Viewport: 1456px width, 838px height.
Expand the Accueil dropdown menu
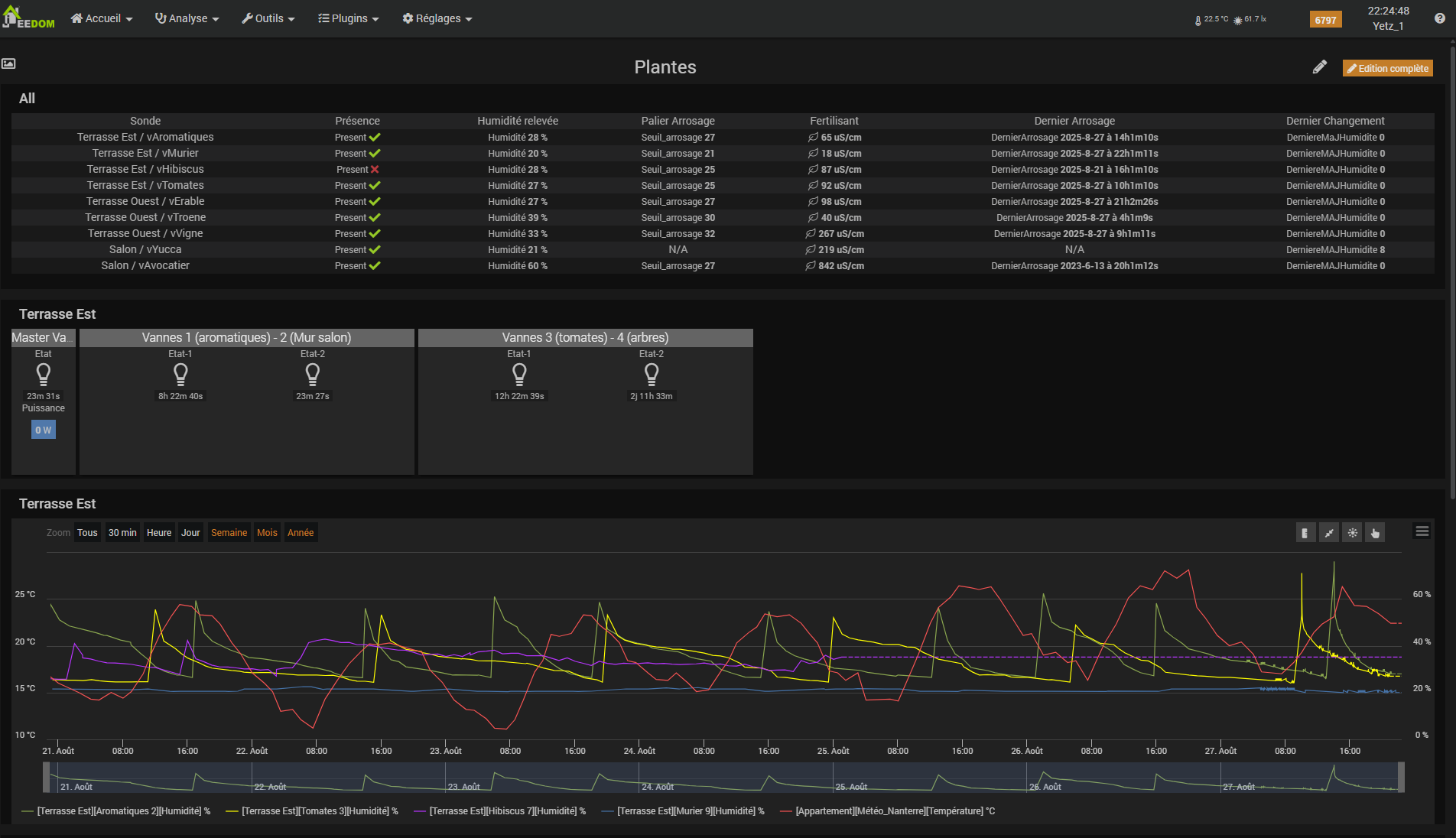tap(102, 18)
